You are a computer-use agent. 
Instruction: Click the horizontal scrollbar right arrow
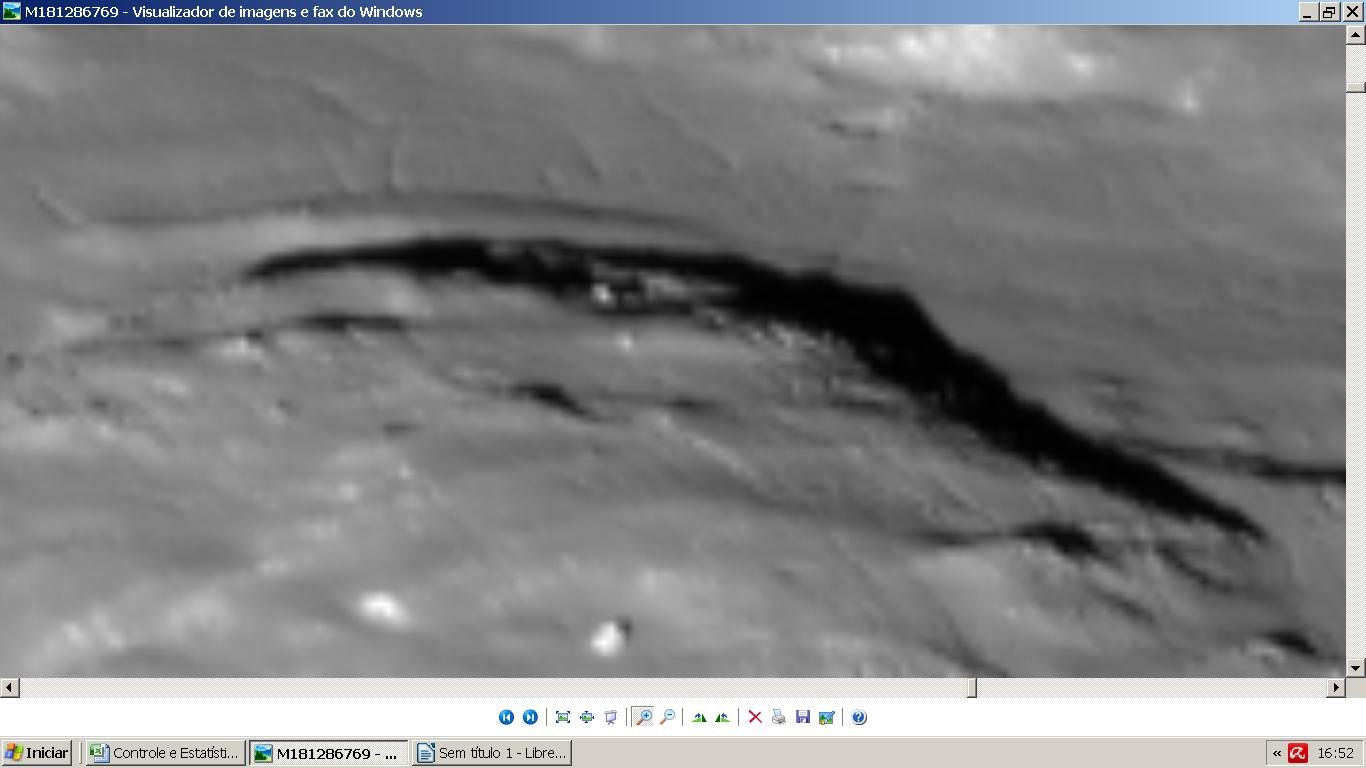click(x=1336, y=688)
